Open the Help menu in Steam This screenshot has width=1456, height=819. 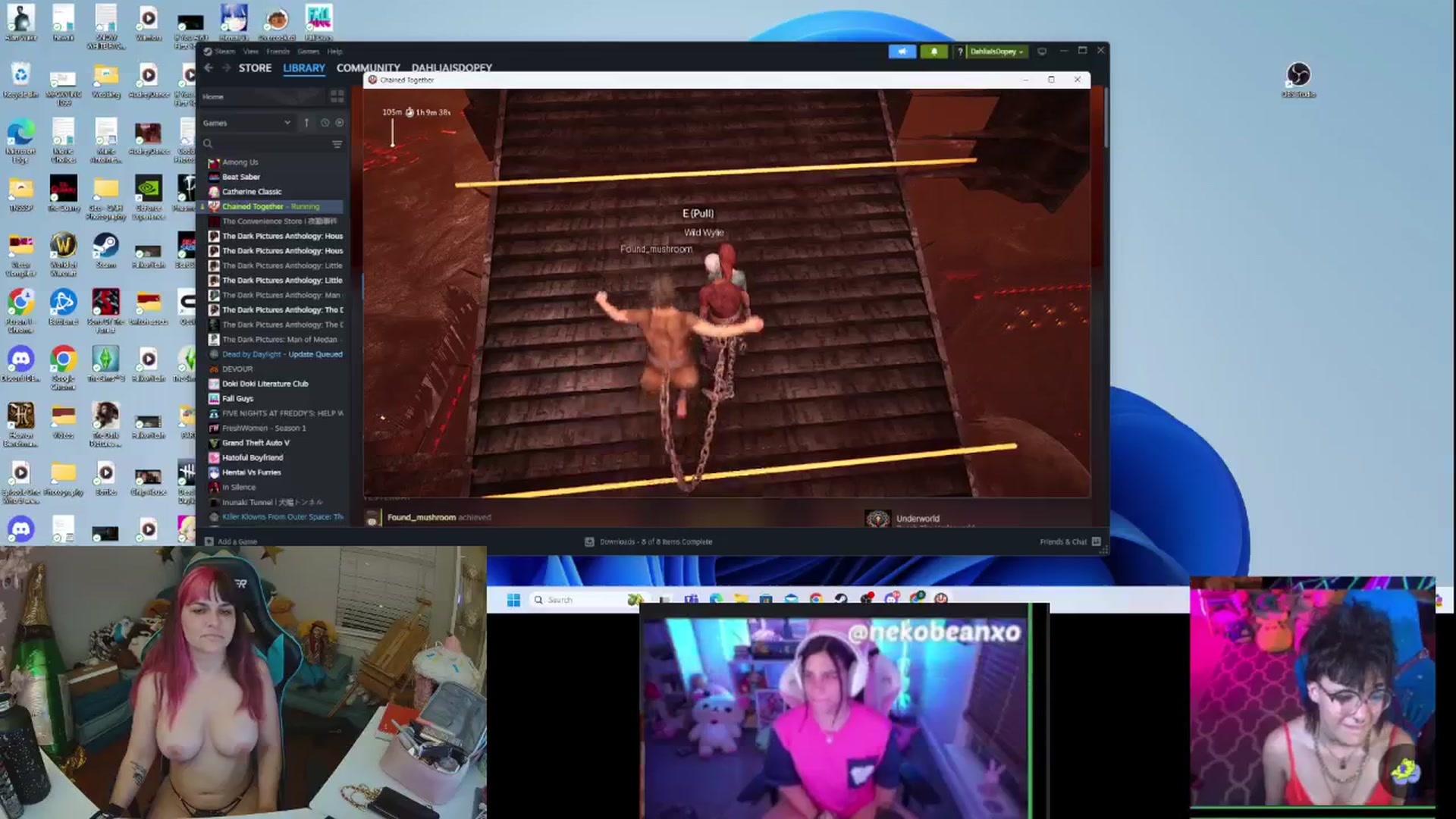[x=334, y=52]
